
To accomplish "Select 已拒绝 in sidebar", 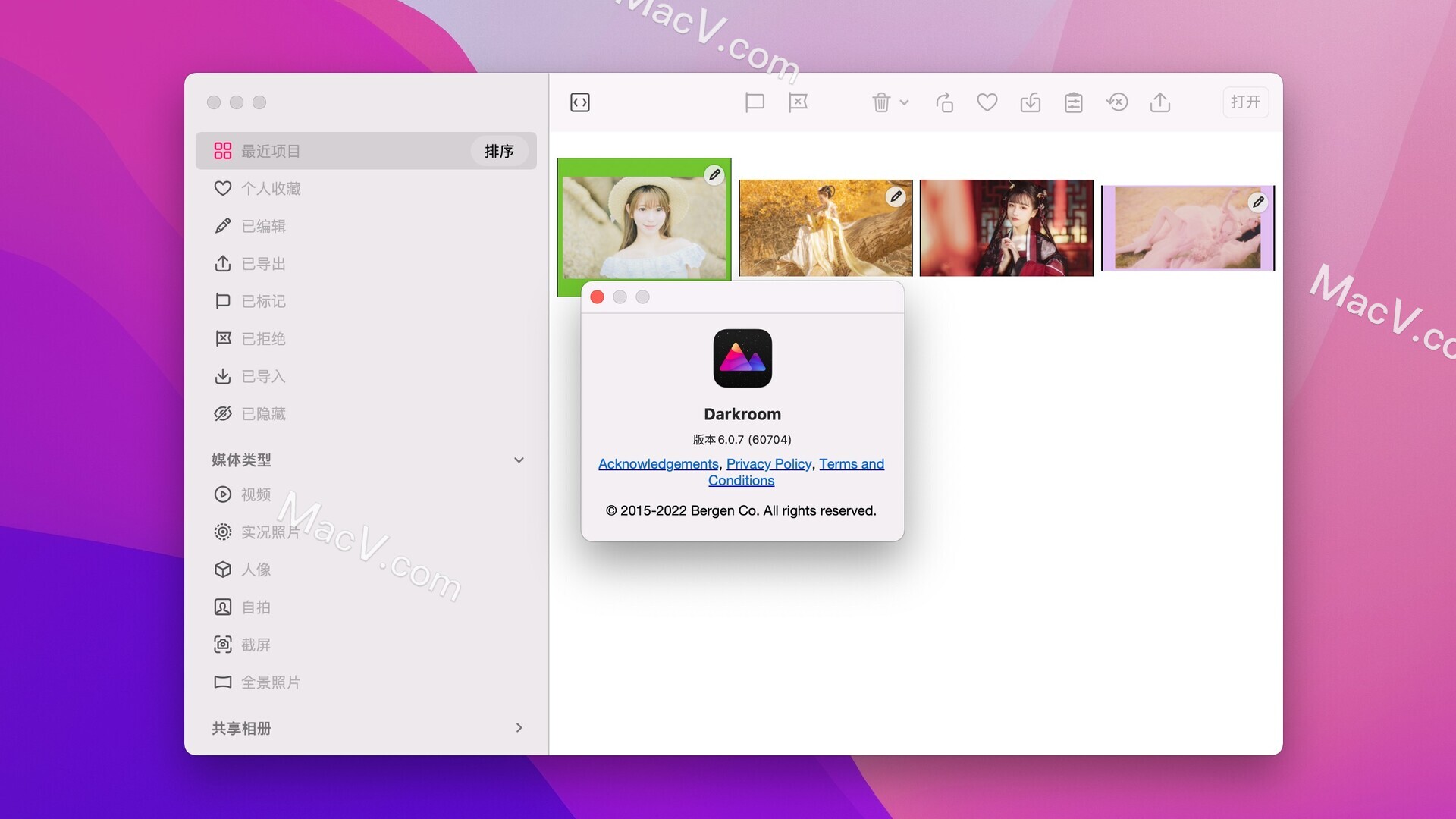I will [x=366, y=339].
